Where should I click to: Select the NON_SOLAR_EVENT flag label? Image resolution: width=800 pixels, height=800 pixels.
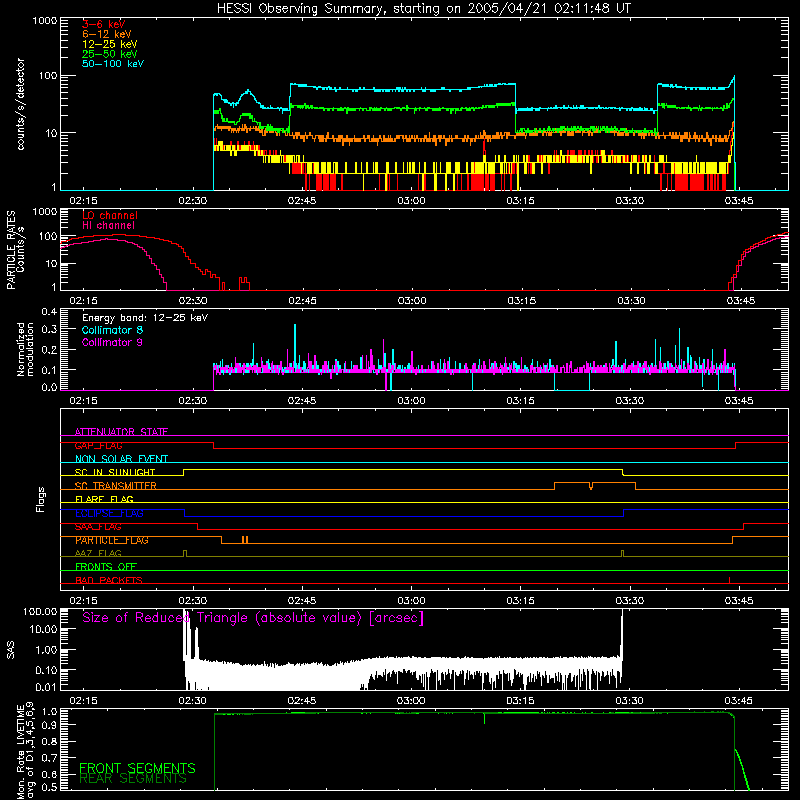121,459
